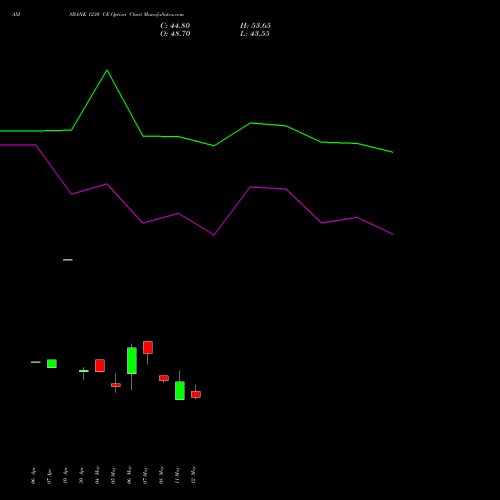Click the flat green candle above 06 Apr
Viewport: 500px width, 500px height.
(x=36, y=362)
